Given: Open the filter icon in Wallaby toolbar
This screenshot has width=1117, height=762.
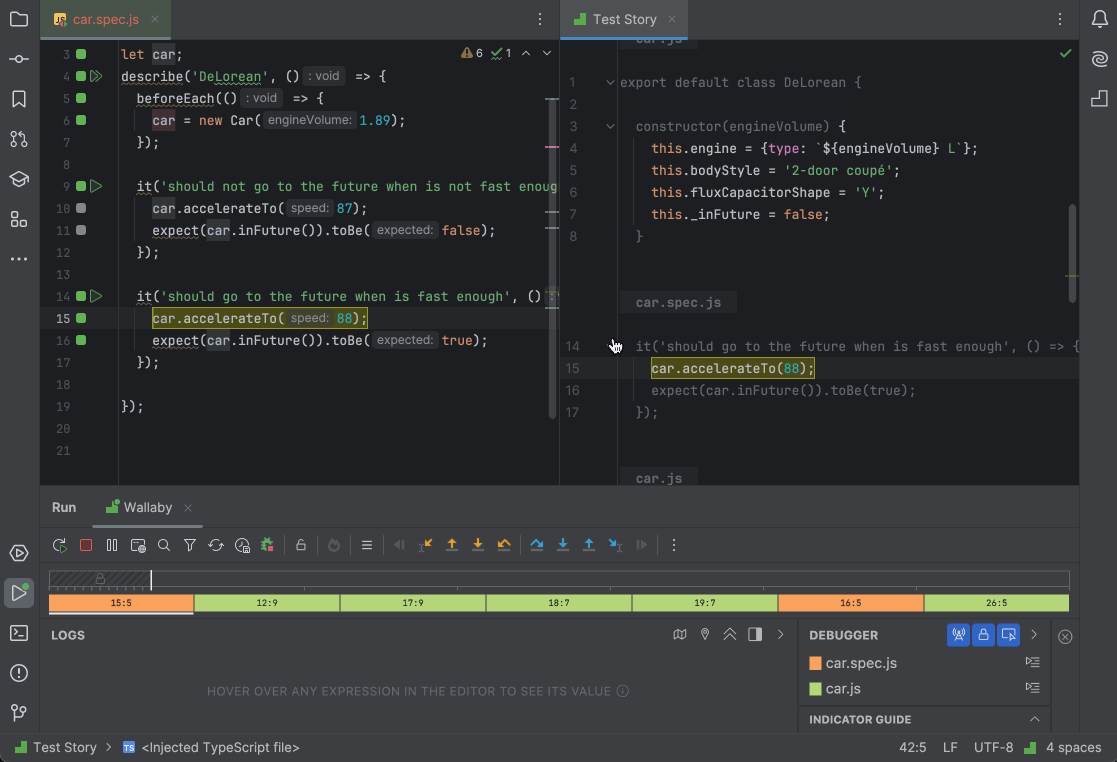Looking at the screenshot, I should click(x=191, y=545).
